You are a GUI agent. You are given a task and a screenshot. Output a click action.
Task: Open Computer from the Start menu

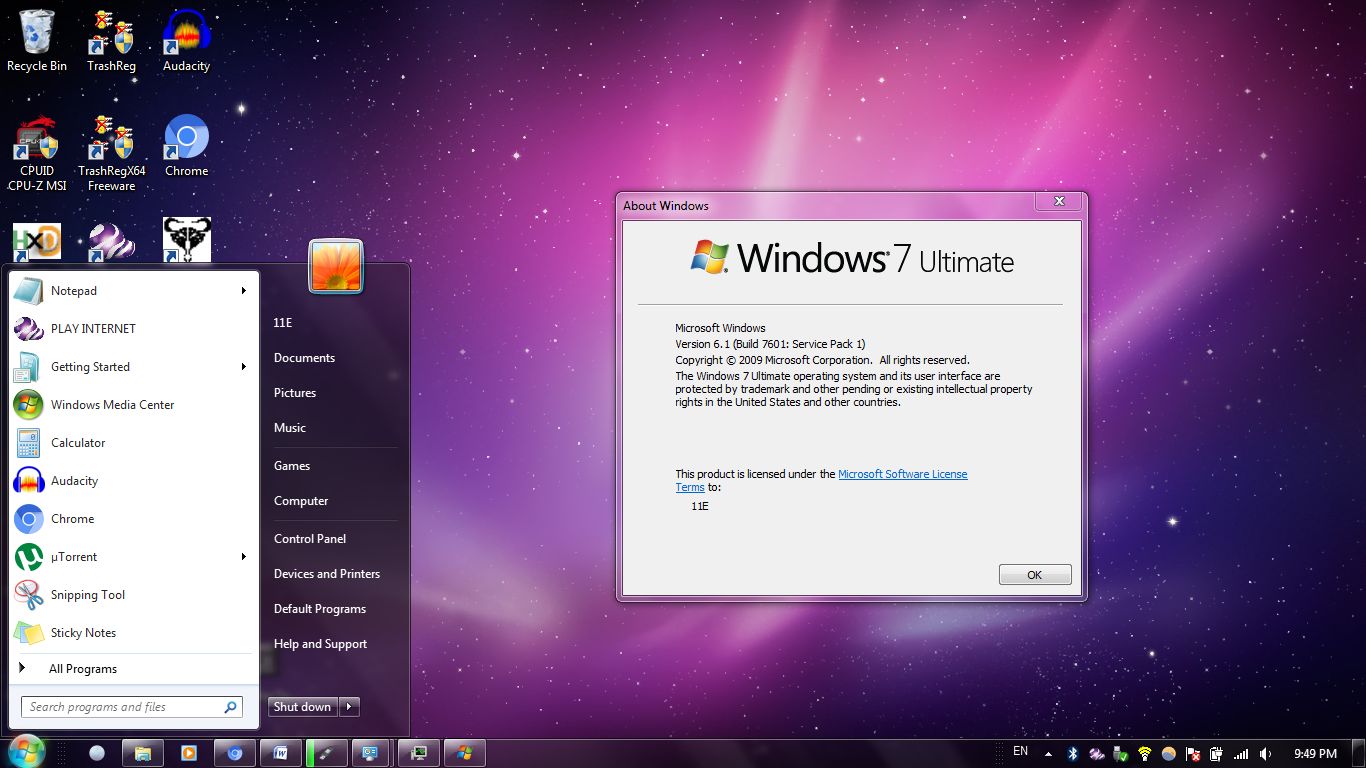(x=301, y=501)
